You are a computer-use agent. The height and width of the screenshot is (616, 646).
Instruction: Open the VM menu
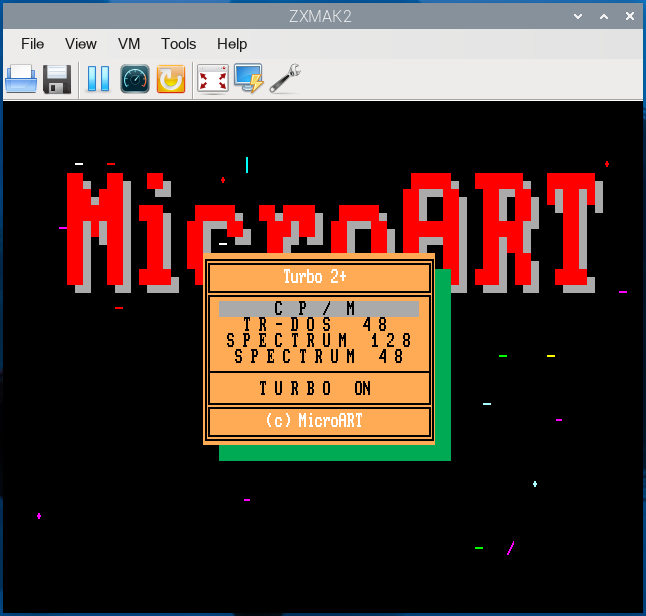pos(129,44)
